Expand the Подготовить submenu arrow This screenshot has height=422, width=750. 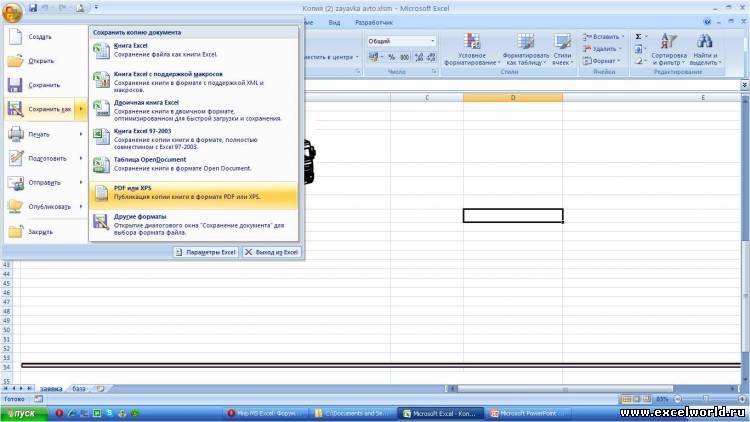(81, 158)
